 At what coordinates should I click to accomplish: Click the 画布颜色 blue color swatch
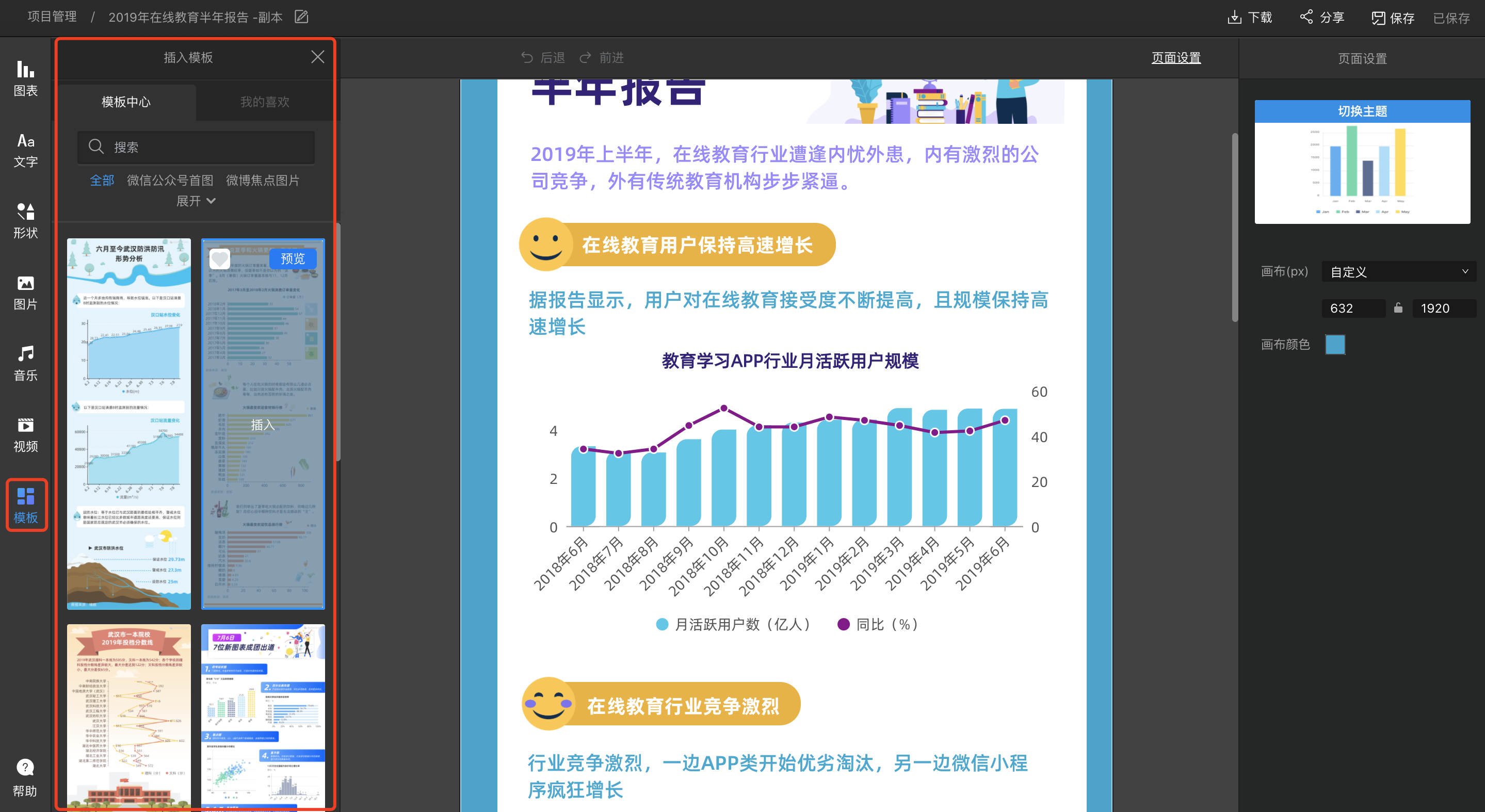(1335, 344)
